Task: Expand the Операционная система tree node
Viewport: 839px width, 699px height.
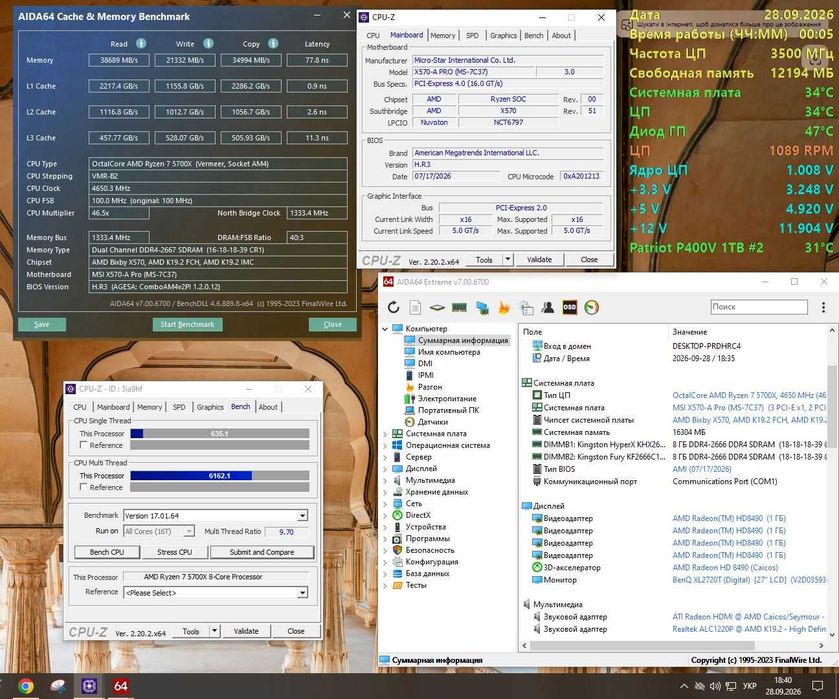Action: [385, 445]
